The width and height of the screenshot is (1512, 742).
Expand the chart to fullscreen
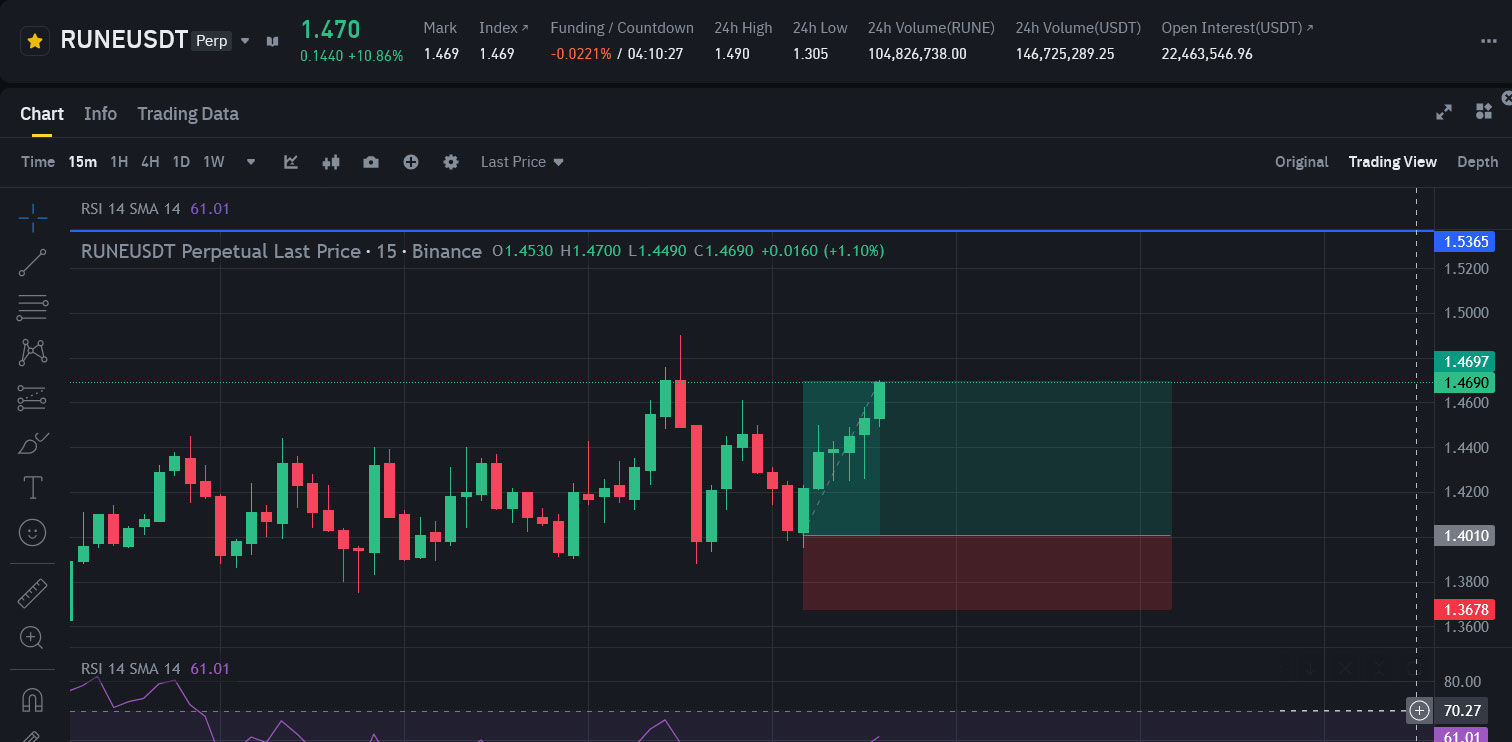pyautogui.click(x=1444, y=112)
